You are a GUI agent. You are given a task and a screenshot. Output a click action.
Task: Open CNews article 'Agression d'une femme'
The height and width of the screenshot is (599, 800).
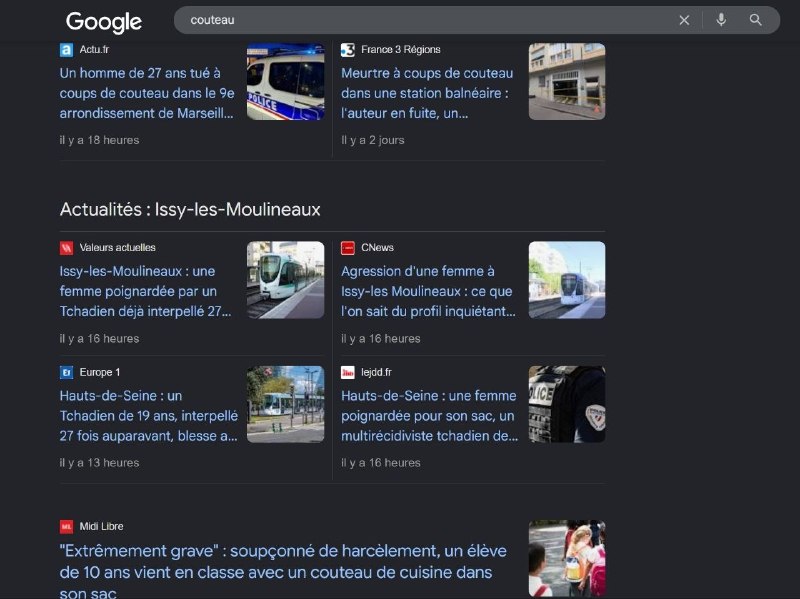[x=428, y=291]
